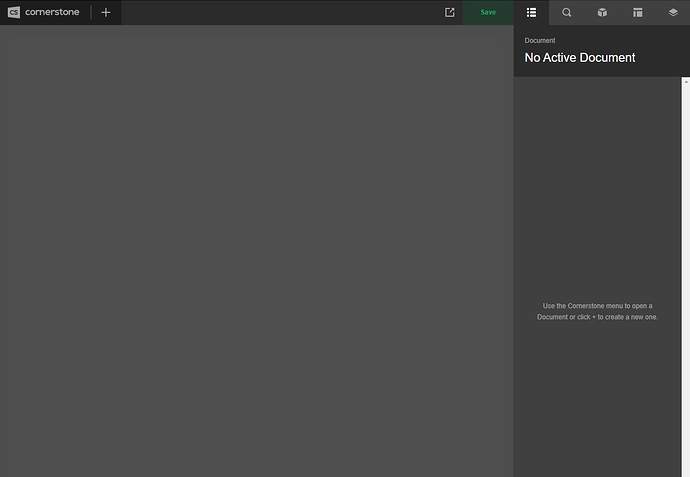
Task: Open the Templates layout tab
Action: coord(637,12)
